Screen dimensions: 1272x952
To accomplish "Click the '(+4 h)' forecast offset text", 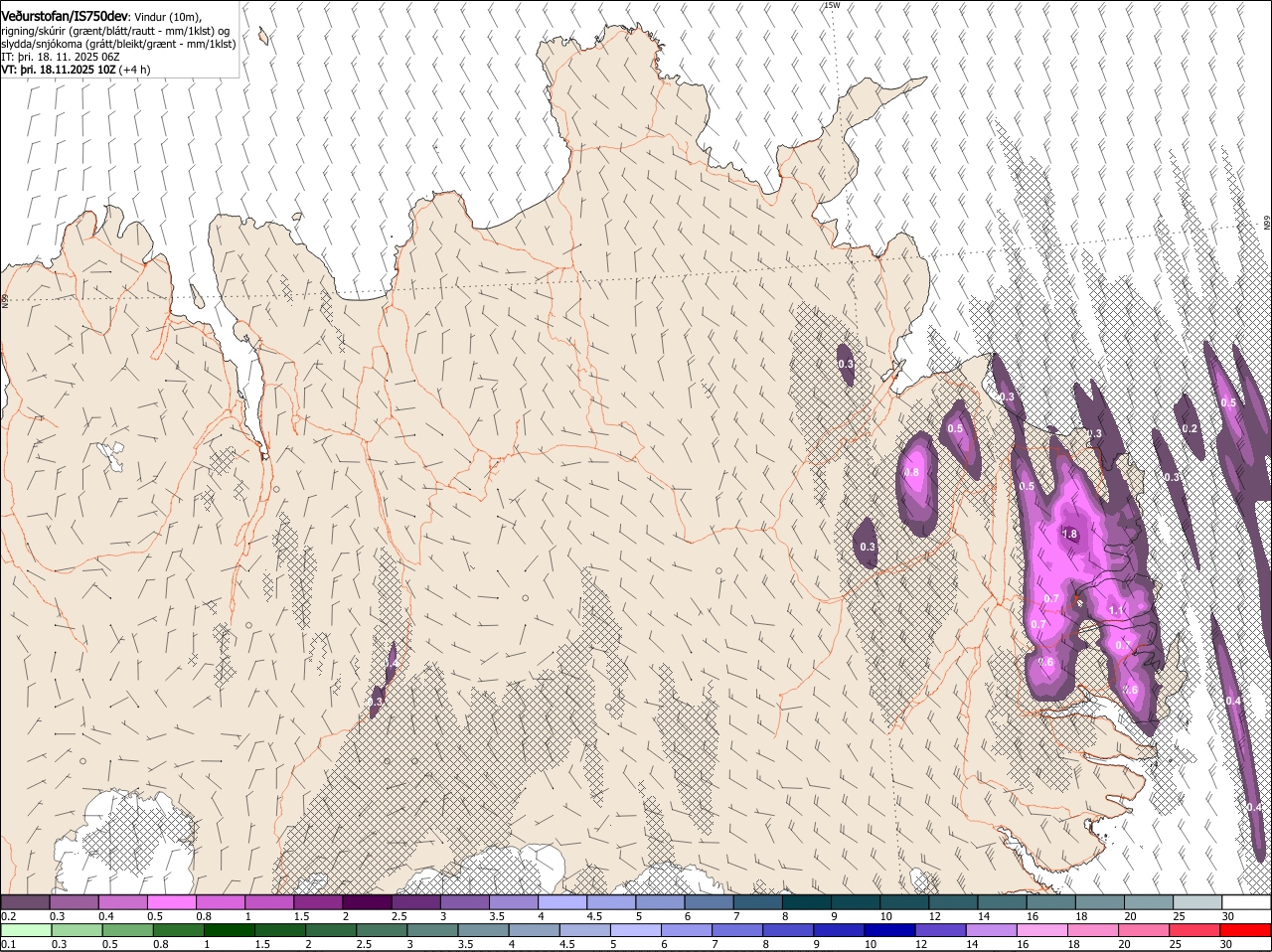I will pos(134,70).
